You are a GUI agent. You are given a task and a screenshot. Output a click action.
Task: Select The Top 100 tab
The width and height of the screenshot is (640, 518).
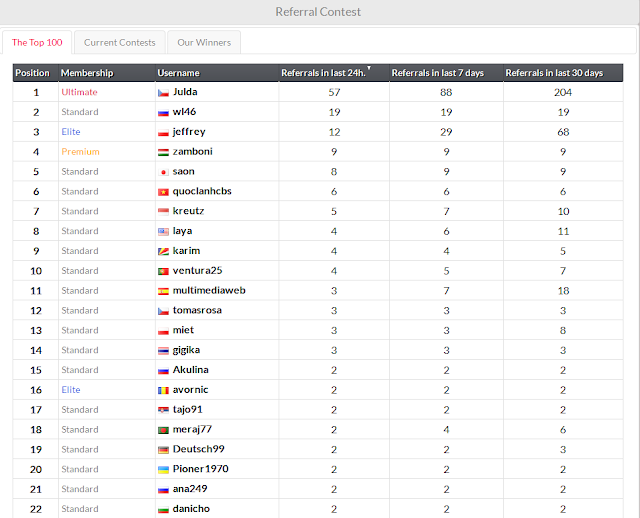[x=37, y=43]
